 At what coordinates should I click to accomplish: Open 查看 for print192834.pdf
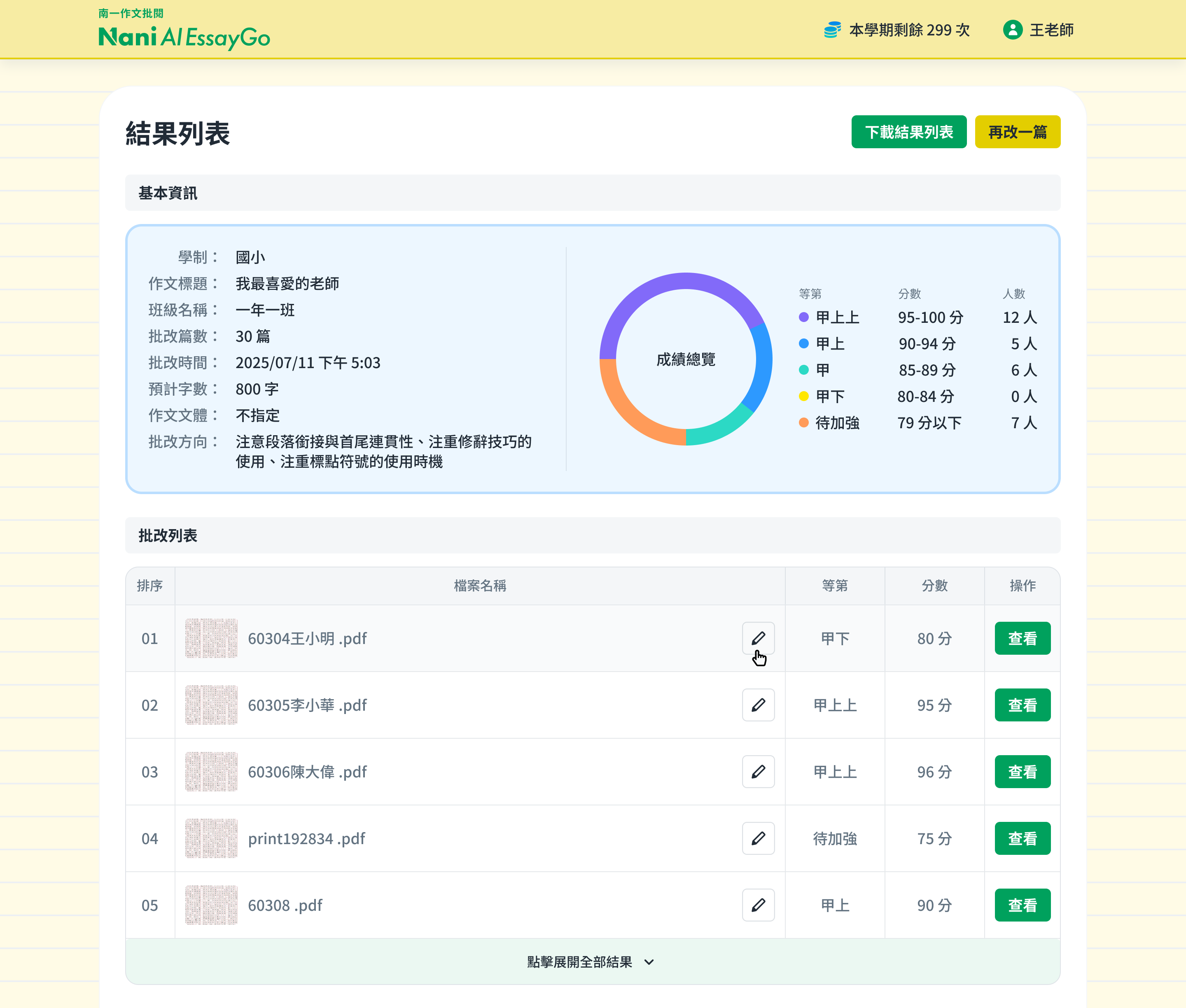tap(1023, 838)
